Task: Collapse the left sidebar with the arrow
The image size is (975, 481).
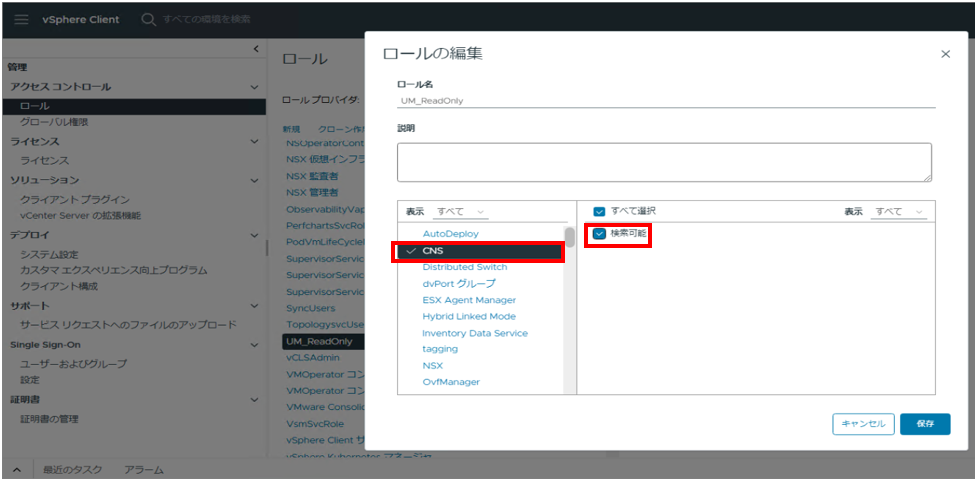Action: coord(256,48)
